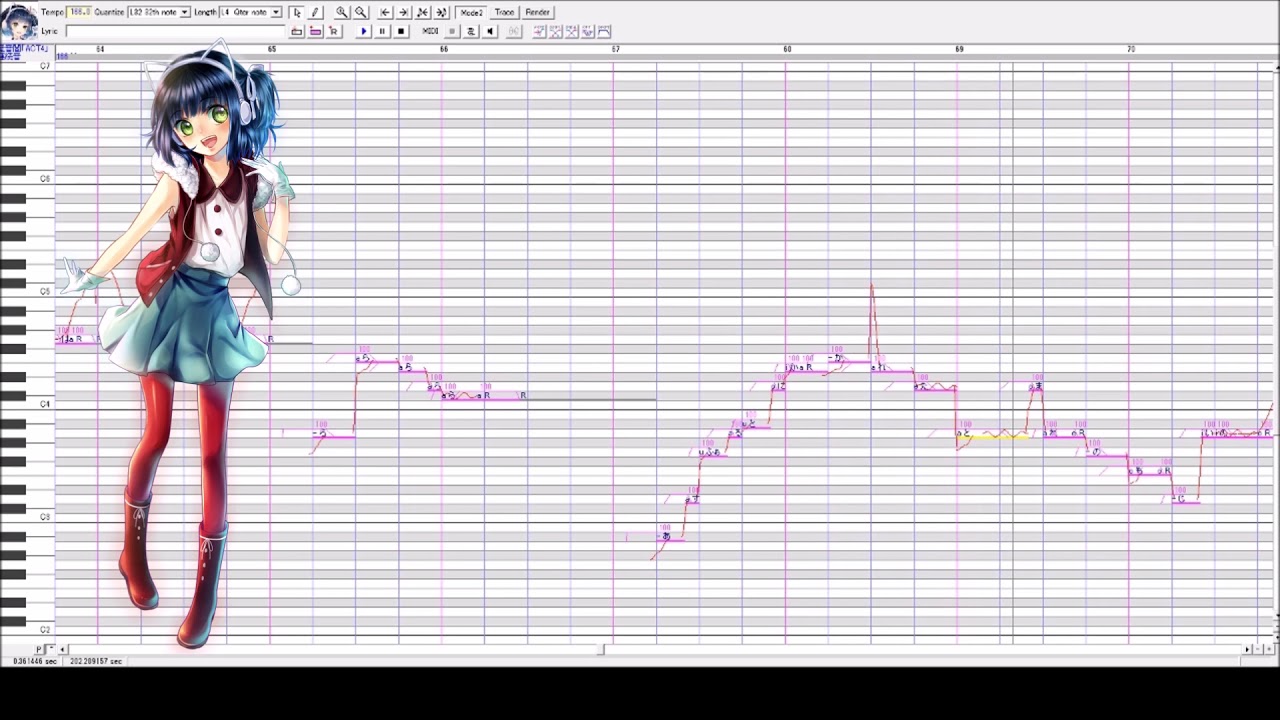Screen dimensions: 1280x720
Task: Click the insert rest R icon
Action: [333, 31]
